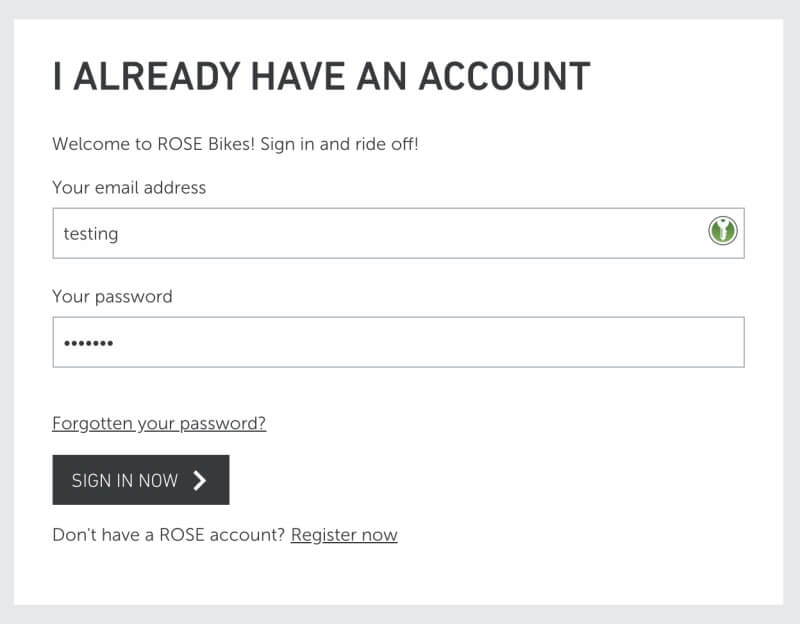Click the green password manager icon
Screen dimensions: 800x624
pos(722,232)
